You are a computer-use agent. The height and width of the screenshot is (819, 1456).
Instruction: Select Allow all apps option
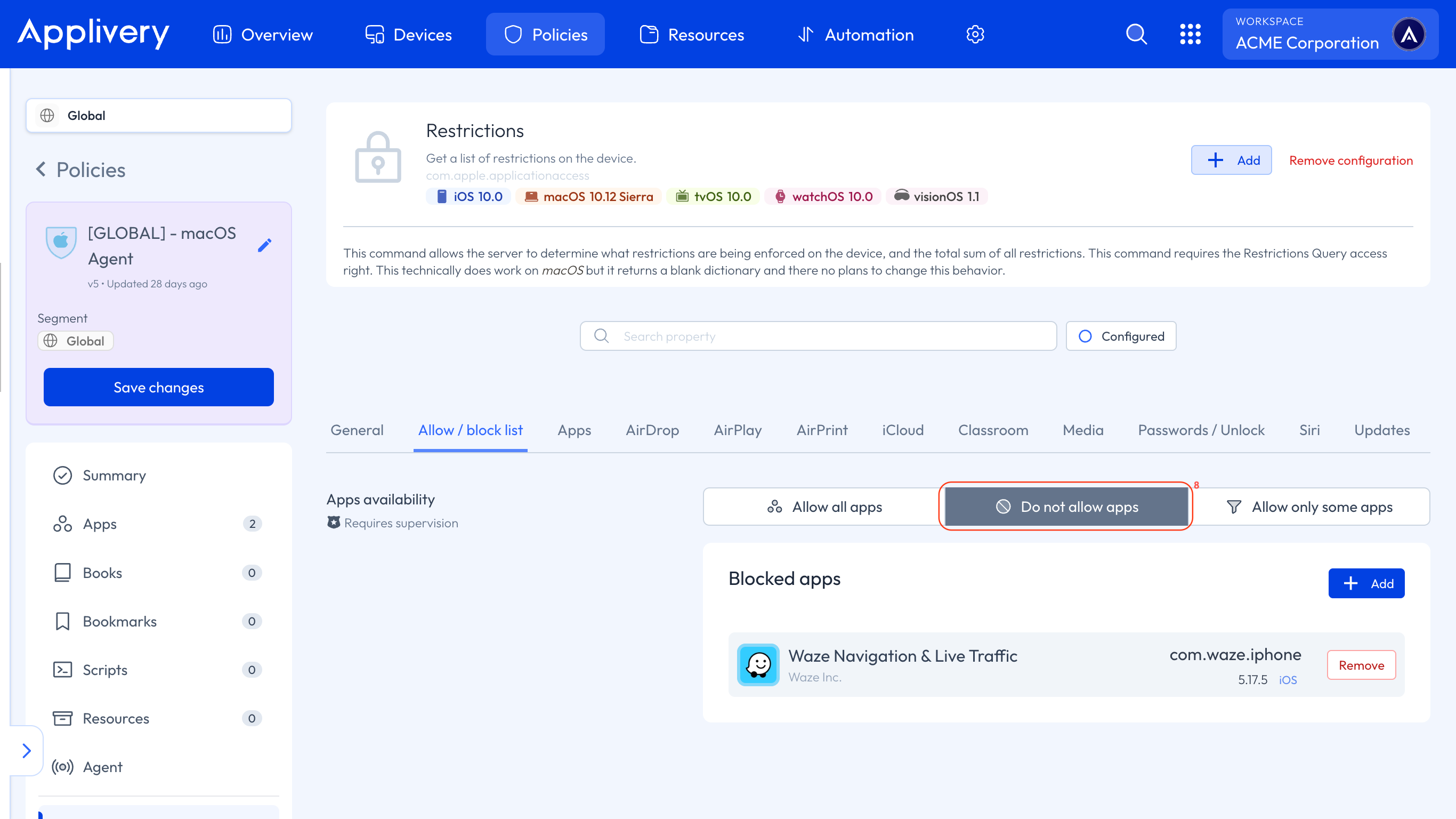pyautogui.click(x=824, y=507)
